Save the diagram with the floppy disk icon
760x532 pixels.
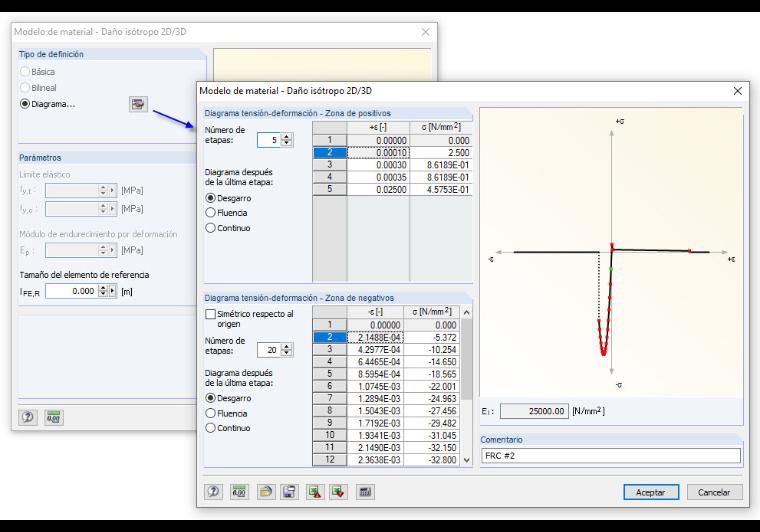(x=289, y=492)
